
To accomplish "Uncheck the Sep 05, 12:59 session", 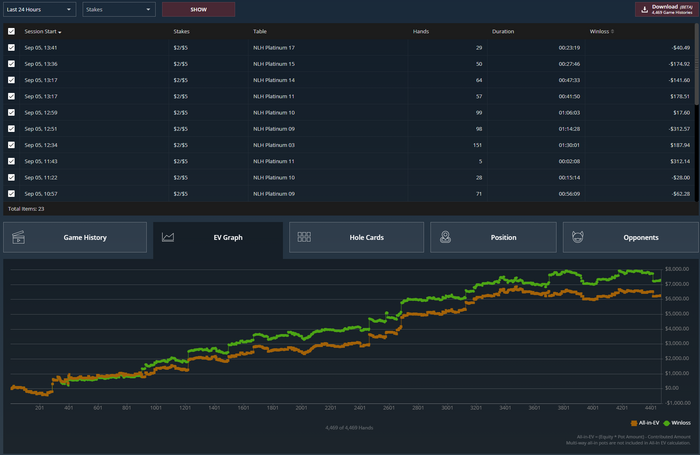I will click(x=12, y=113).
